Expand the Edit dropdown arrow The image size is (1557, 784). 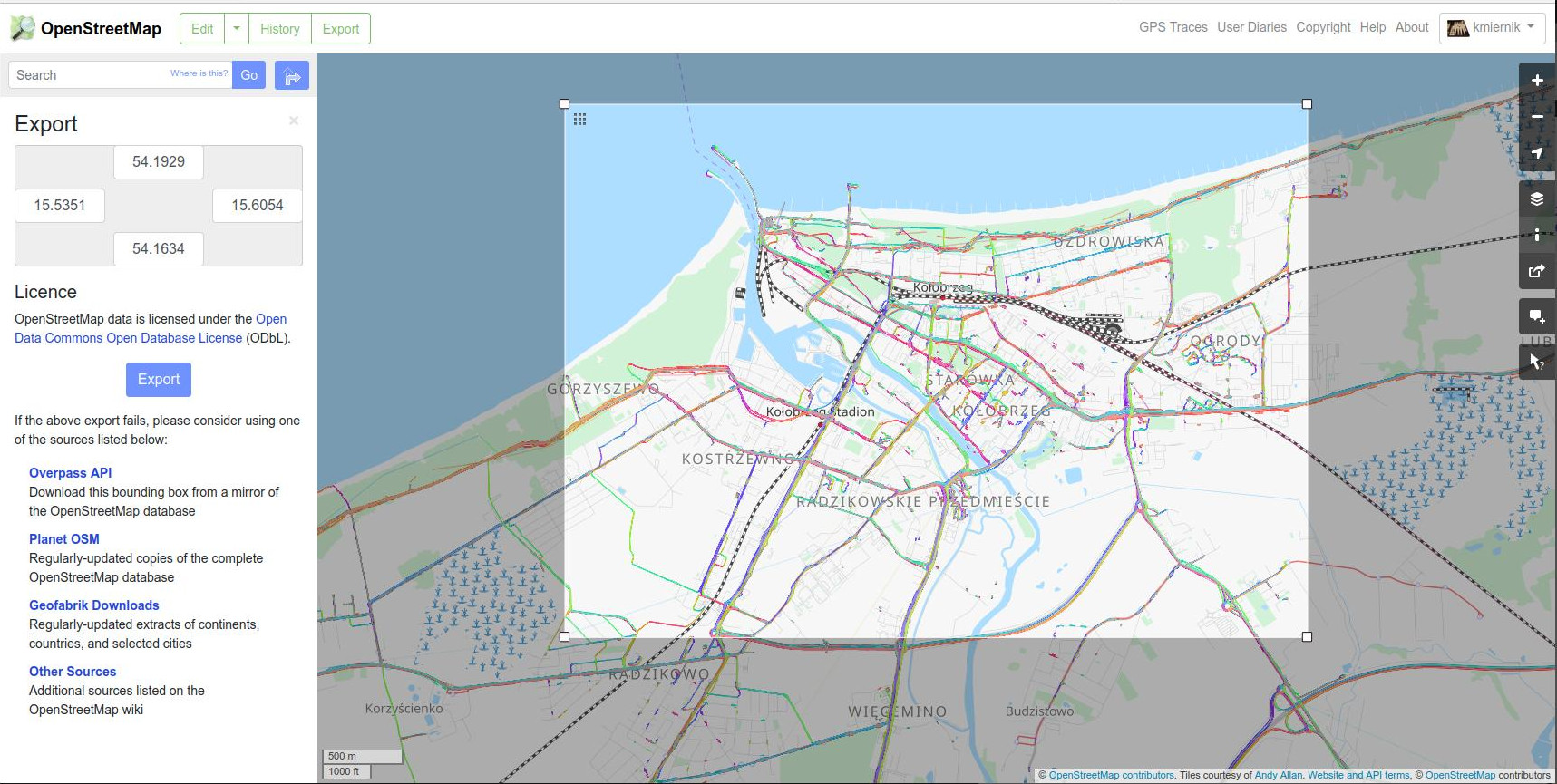point(237,29)
